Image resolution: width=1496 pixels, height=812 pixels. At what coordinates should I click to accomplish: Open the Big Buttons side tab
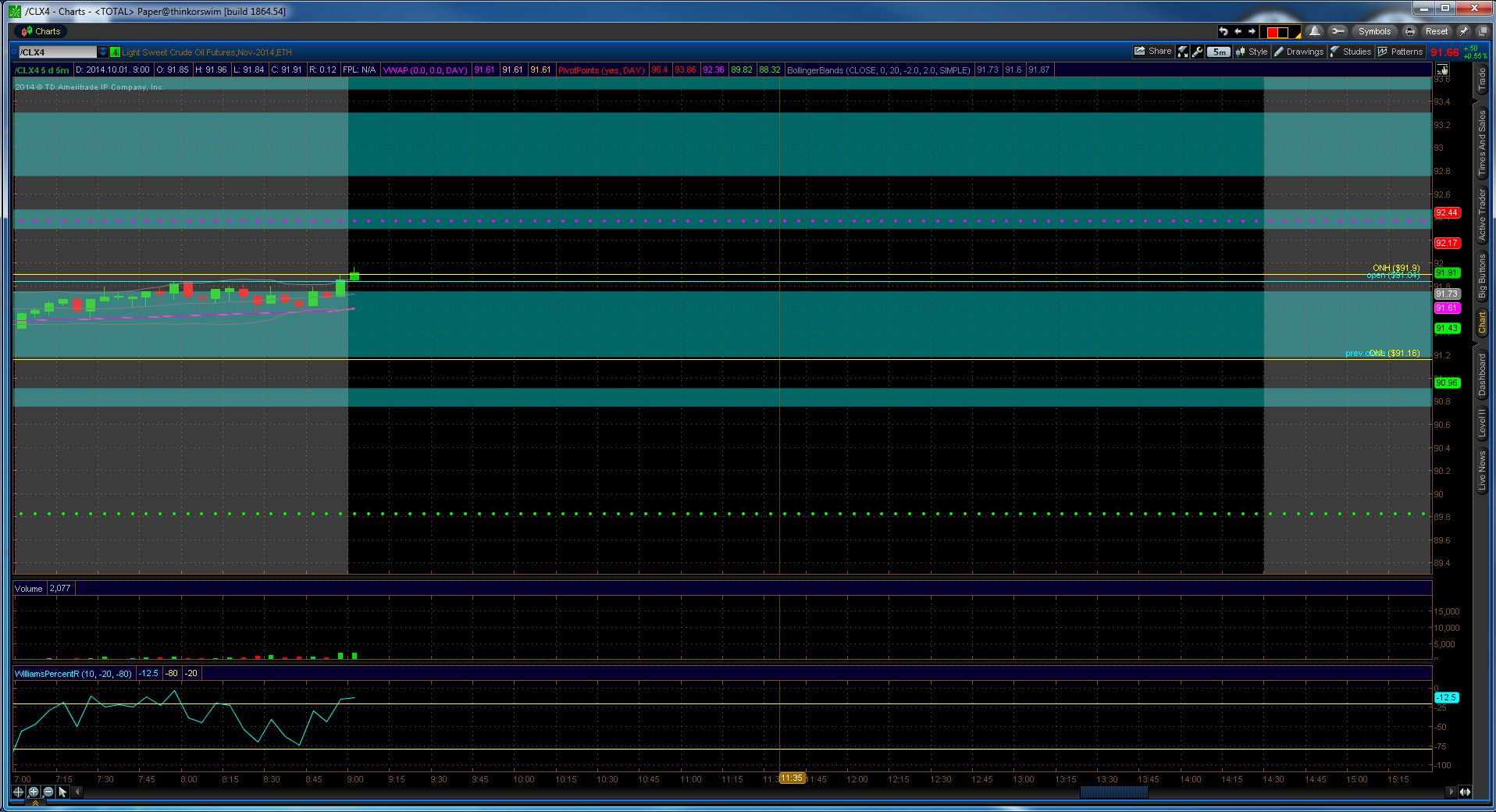[1481, 276]
